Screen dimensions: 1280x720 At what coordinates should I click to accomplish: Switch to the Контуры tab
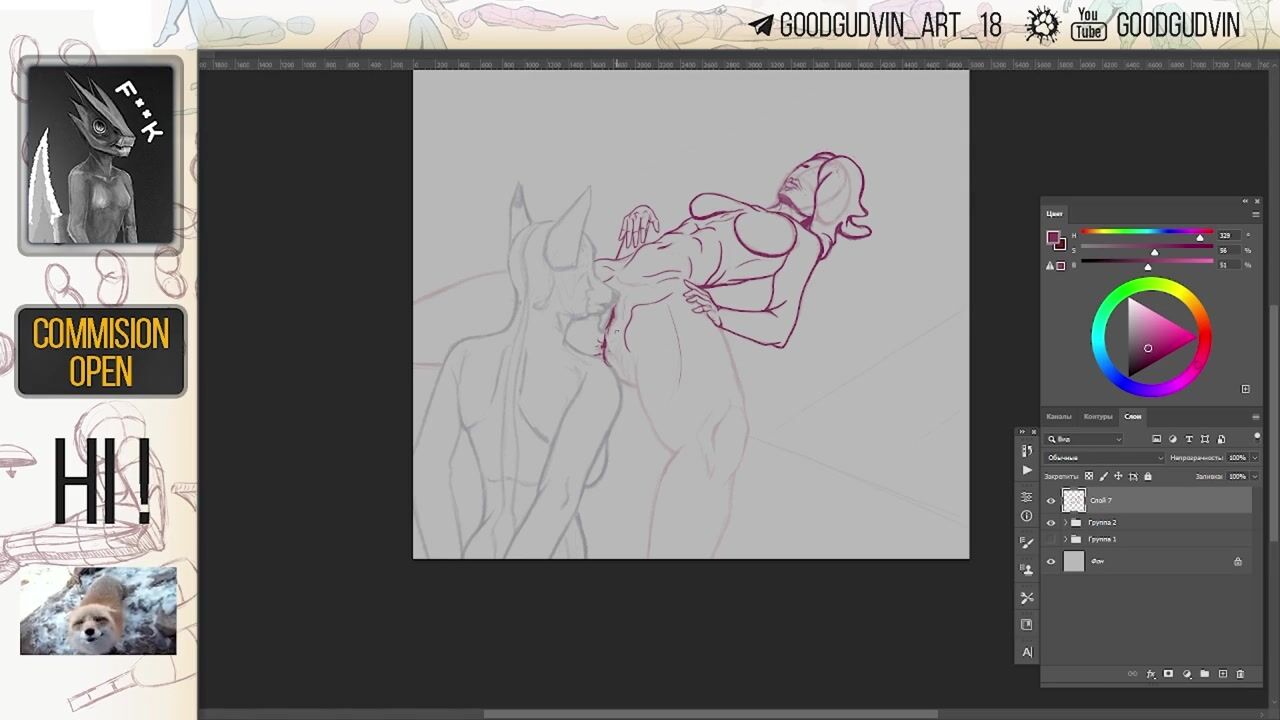click(x=1097, y=416)
